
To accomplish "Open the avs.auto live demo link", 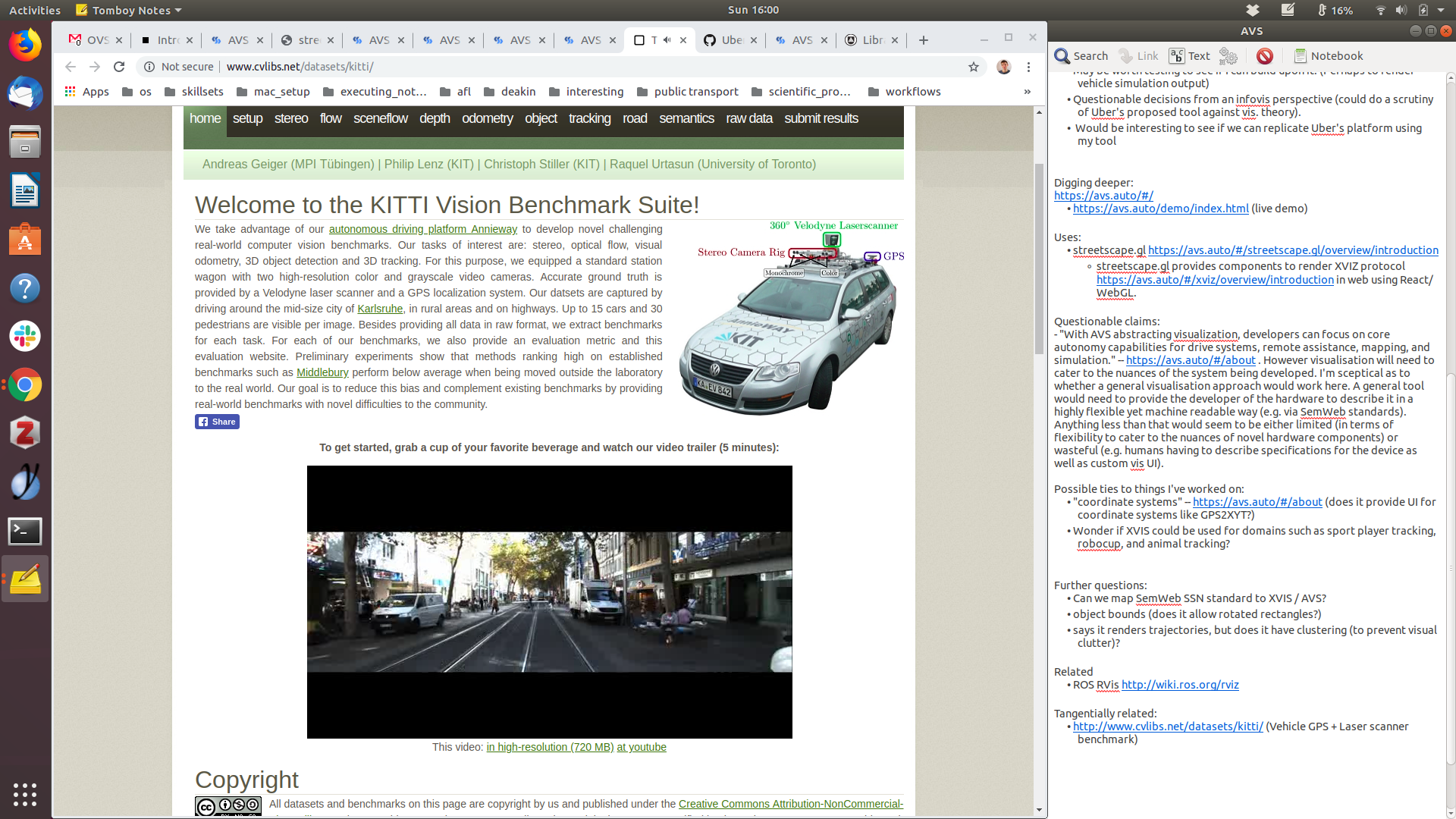I will pos(1160,209).
